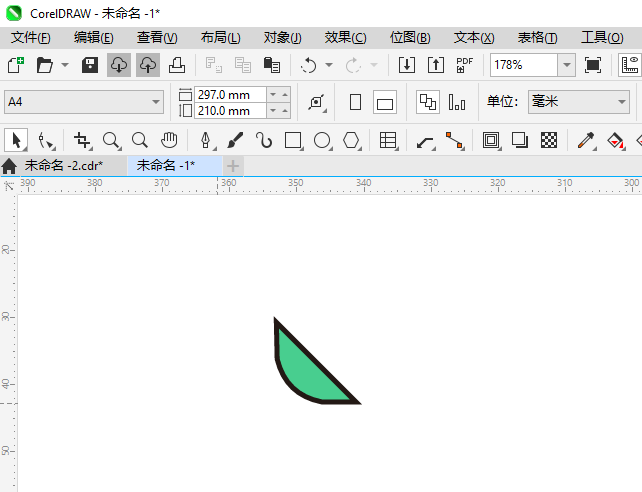Select the Artistic media brush tool
The height and width of the screenshot is (492, 642).
235,140
